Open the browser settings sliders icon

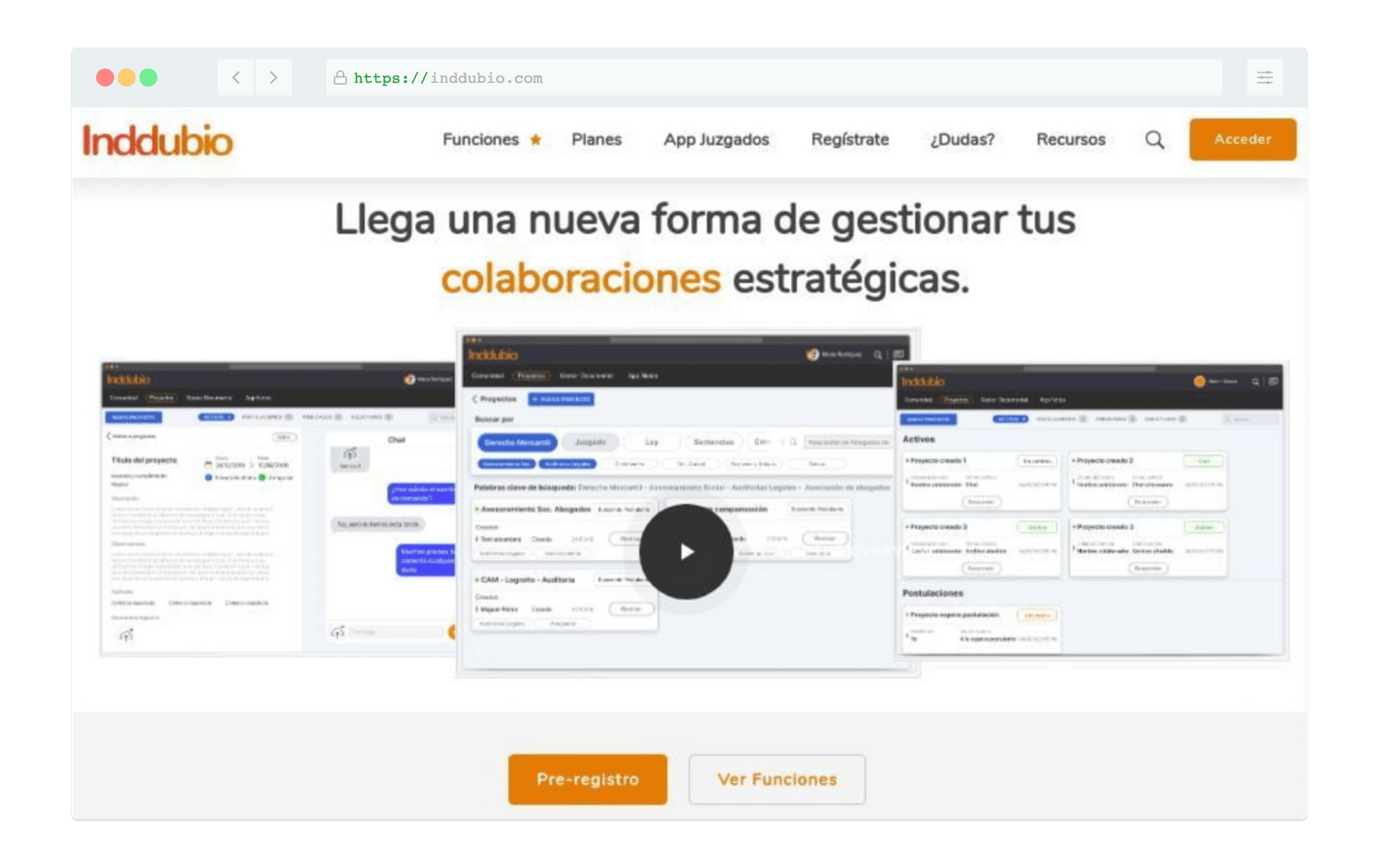[1265, 78]
